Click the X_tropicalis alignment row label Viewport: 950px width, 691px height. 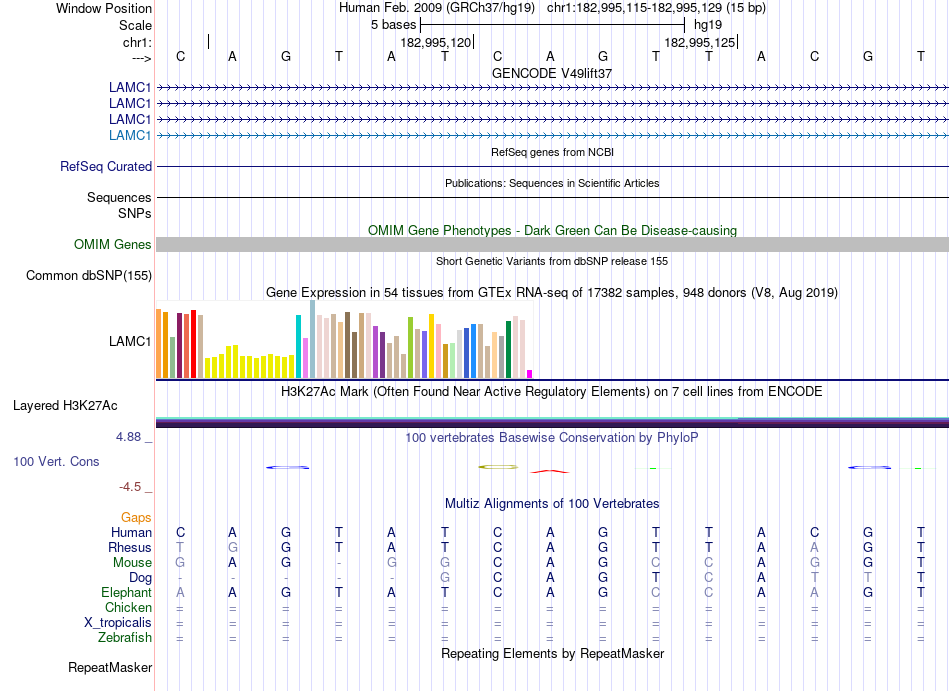pyautogui.click(x=118, y=623)
